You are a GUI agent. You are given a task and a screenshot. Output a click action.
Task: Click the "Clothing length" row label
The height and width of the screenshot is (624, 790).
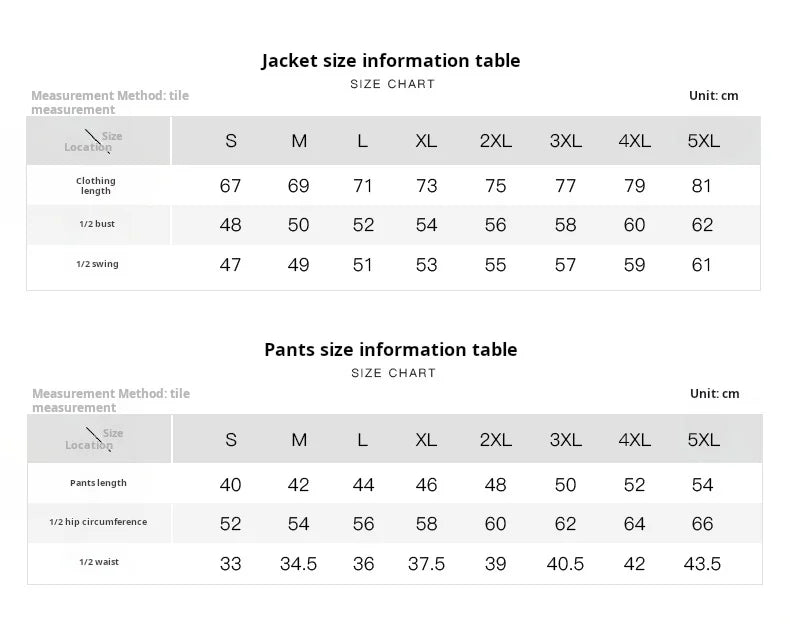coord(96,186)
